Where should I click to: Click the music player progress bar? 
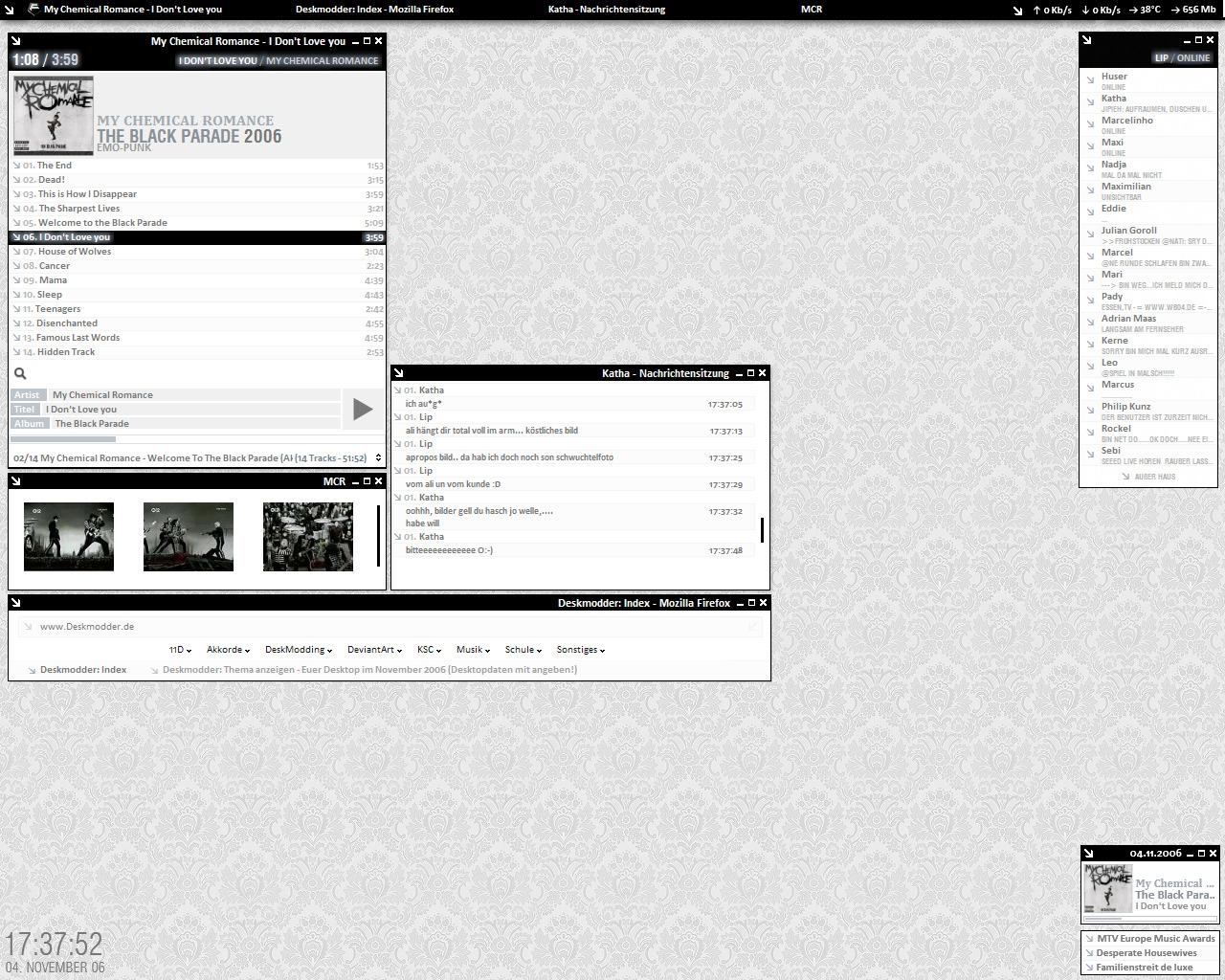pyautogui.click(x=176, y=439)
